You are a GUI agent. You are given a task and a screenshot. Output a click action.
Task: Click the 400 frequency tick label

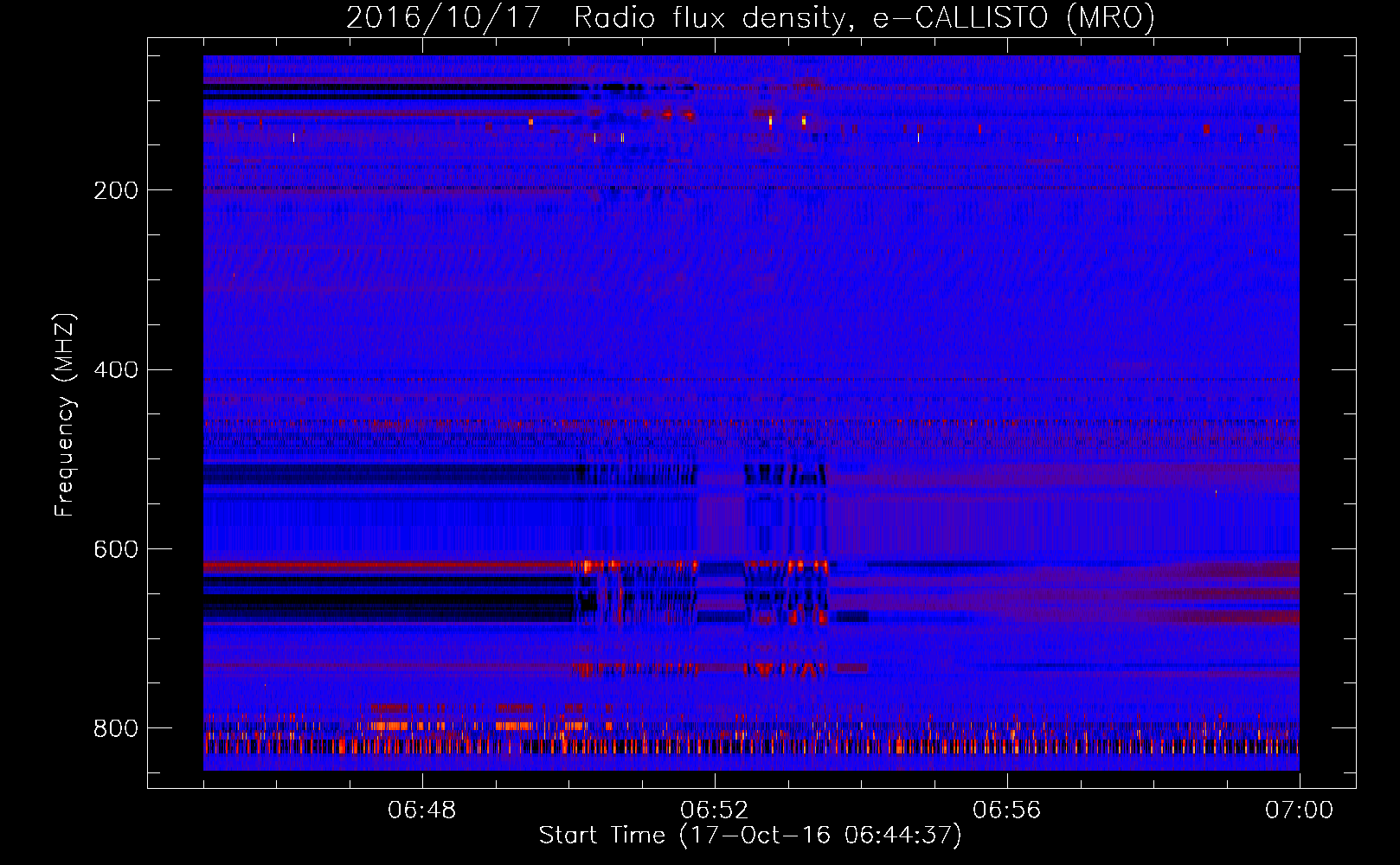pyautogui.click(x=116, y=370)
